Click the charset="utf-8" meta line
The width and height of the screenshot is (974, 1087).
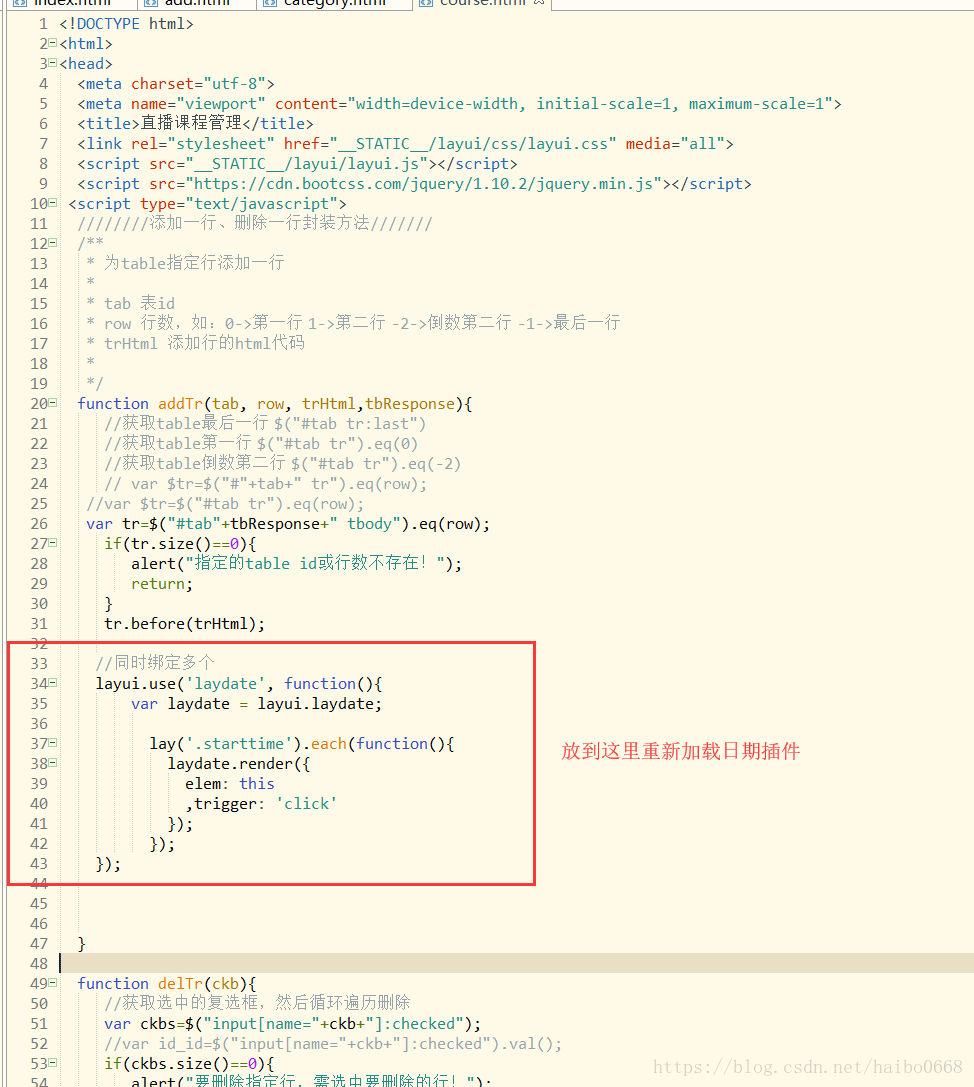176,84
